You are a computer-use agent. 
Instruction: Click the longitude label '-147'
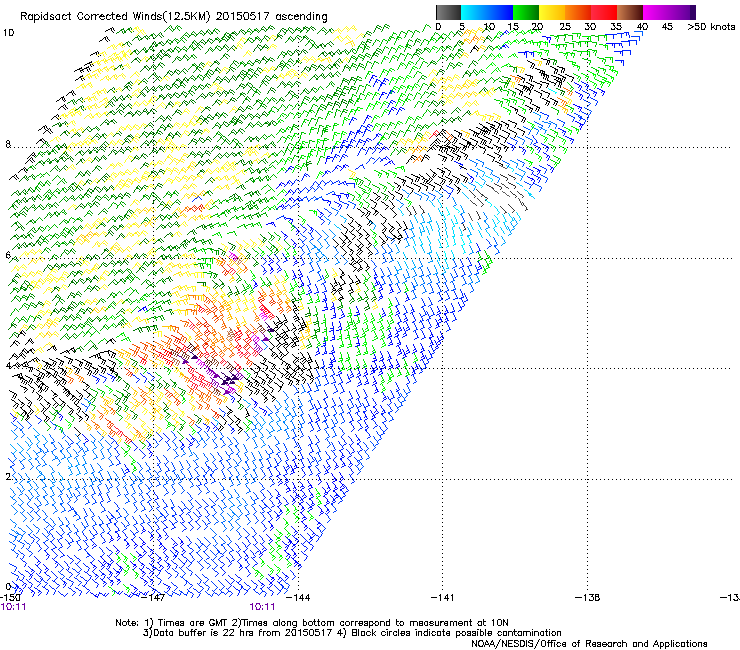[153, 597]
